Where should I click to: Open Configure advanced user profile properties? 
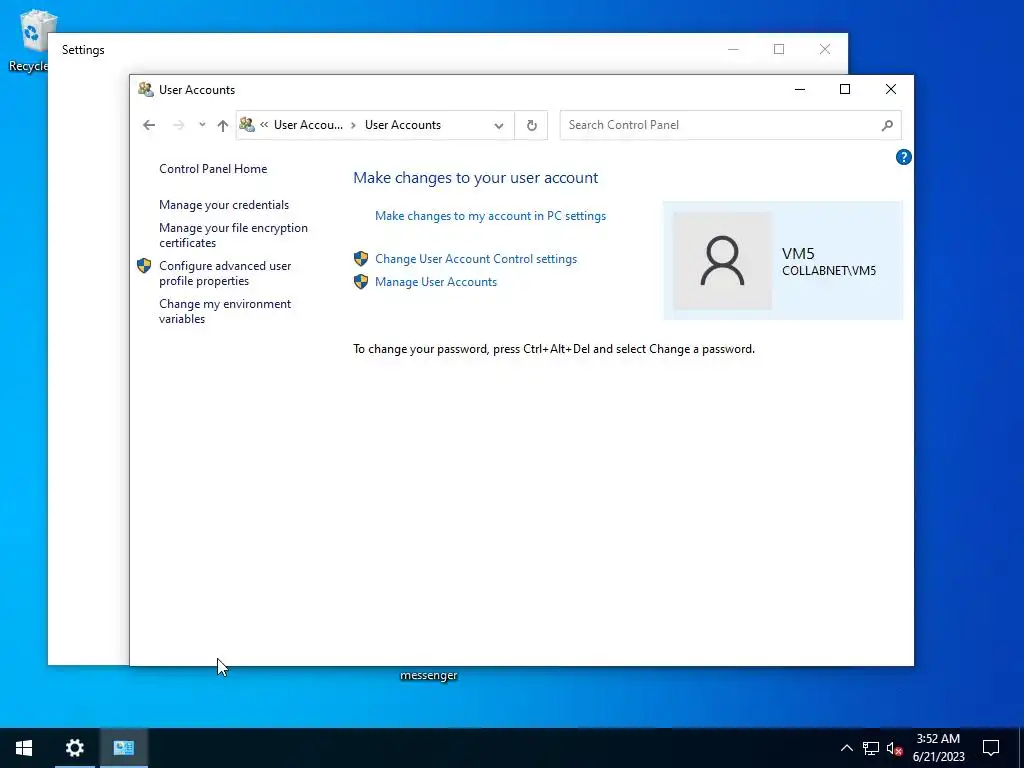point(225,273)
